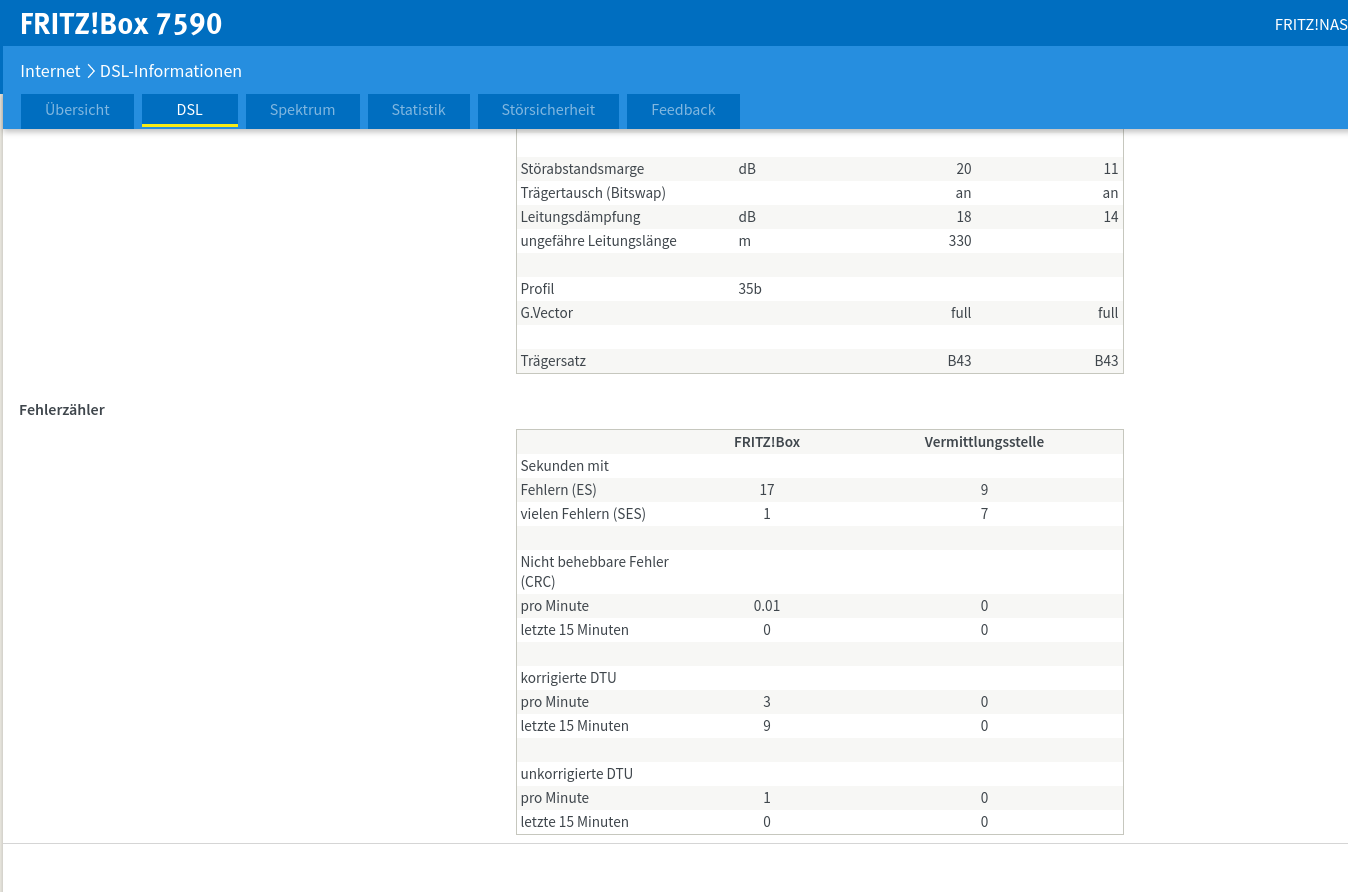Screen dimensions: 1348x892
Task: Click the Vermittlungsstelle column header
Action: point(984,442)
